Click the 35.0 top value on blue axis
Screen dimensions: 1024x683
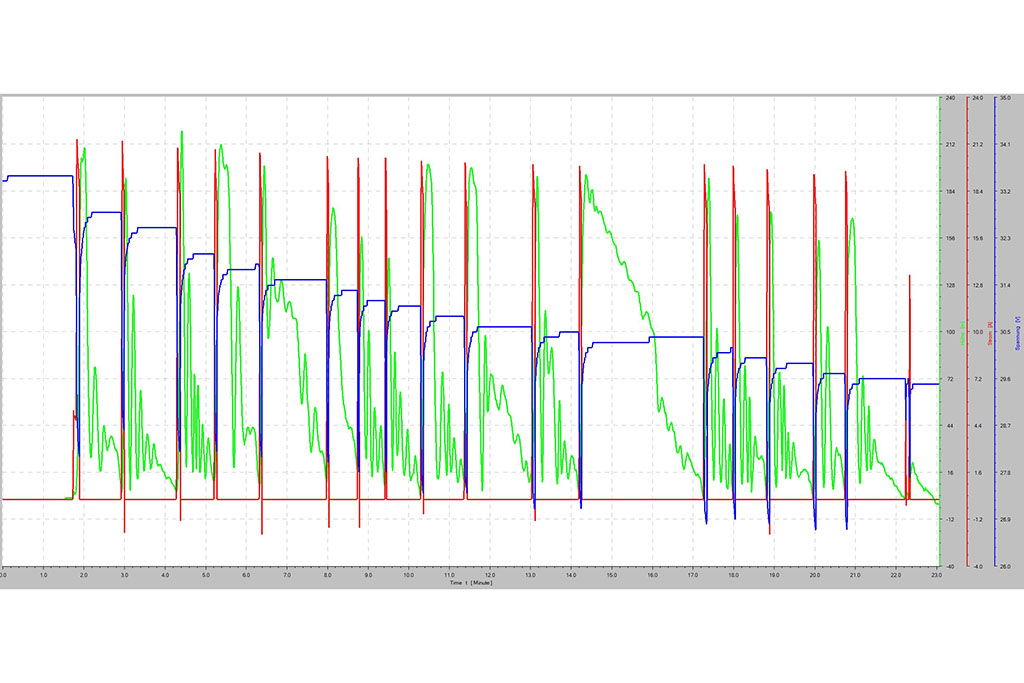coord(1005,98)
